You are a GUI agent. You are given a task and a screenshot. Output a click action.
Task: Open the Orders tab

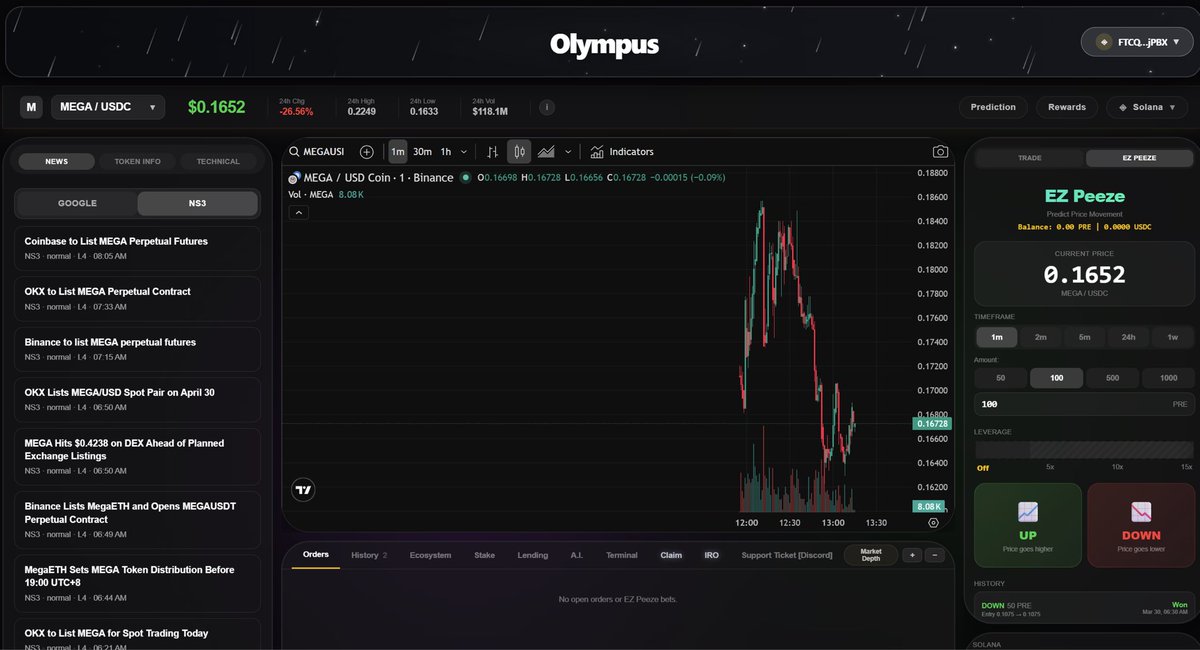[315, 555]
